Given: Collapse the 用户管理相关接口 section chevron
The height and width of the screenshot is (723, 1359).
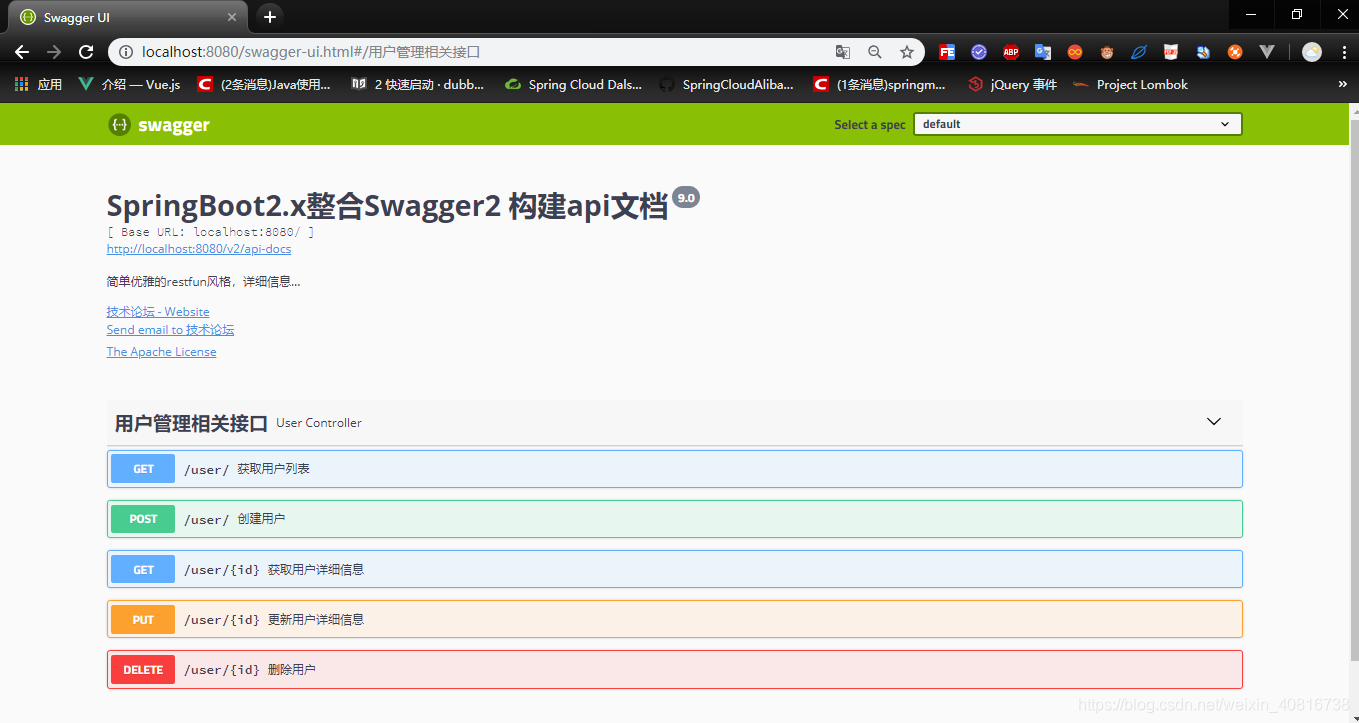Looking at the screenshot, I should pyautogui.click(x=1214, y=422).
